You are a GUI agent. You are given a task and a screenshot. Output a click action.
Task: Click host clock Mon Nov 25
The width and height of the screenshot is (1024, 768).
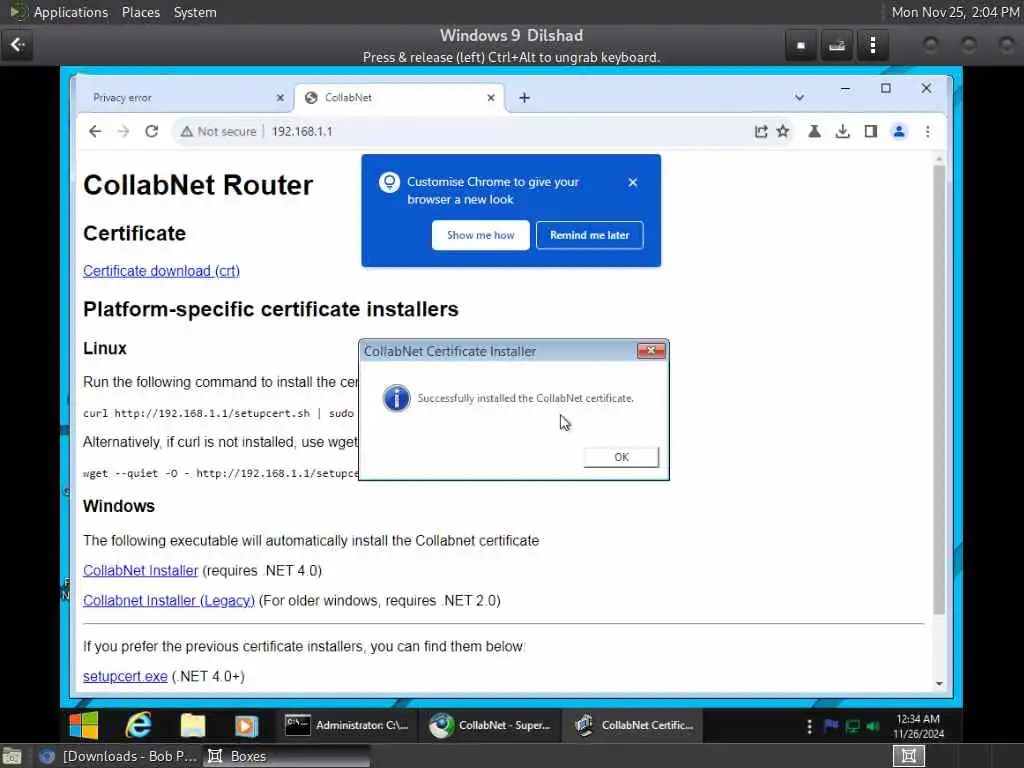pyautogui.click(x=955, y=12)
